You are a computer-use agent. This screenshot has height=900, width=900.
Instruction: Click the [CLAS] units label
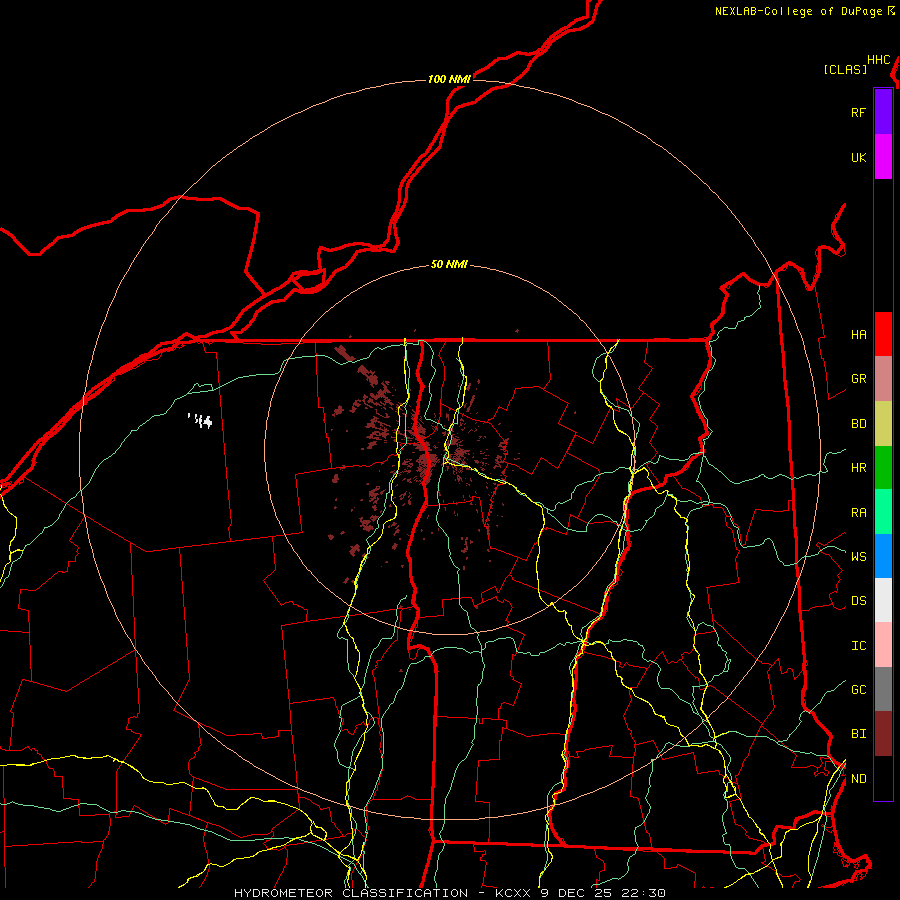(x=845, y=69)
